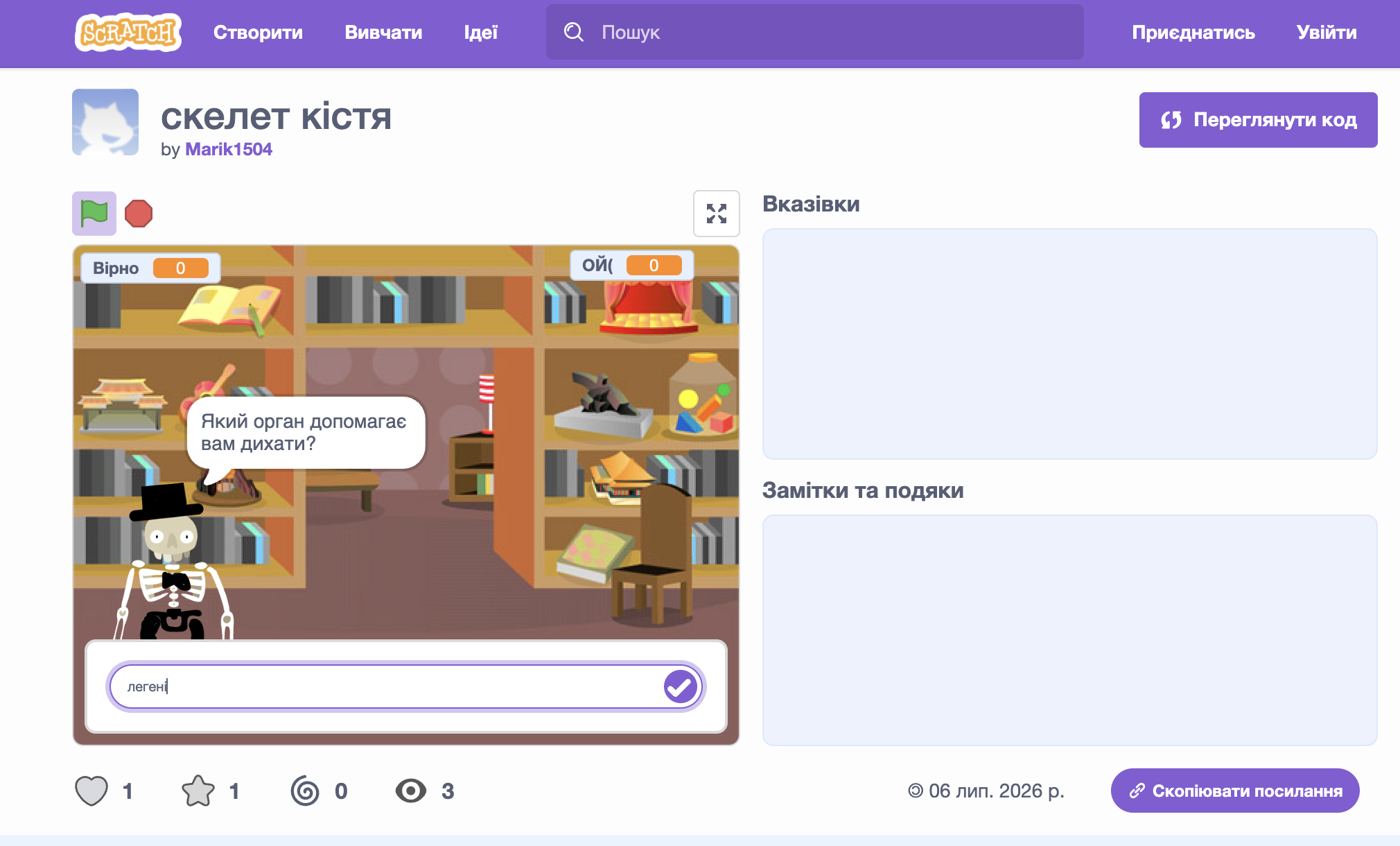Focus the Пошук search field
The image size is (1400, 846).
(x=815, y=32)
